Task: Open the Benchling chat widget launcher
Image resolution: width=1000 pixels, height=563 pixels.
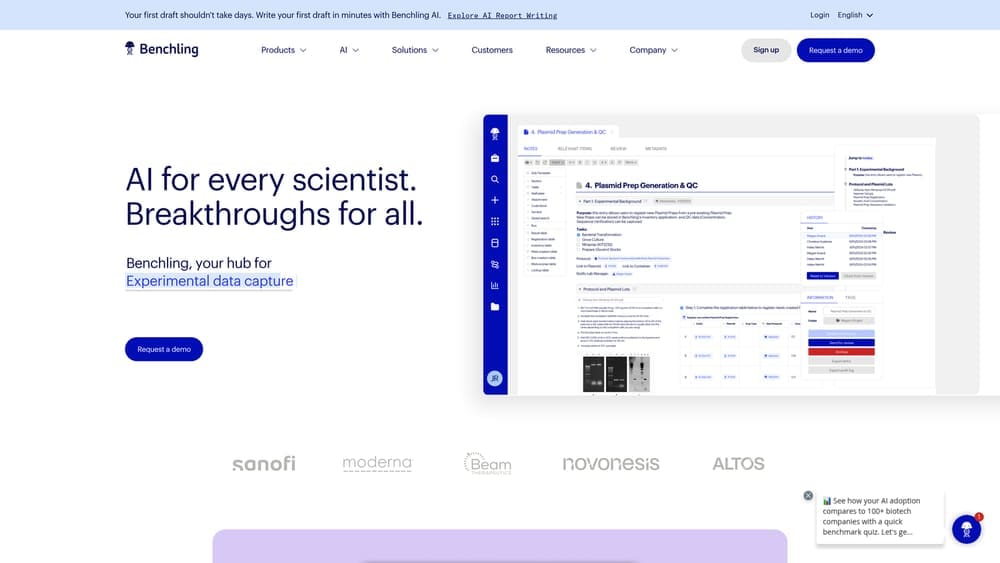Action: 966,529
